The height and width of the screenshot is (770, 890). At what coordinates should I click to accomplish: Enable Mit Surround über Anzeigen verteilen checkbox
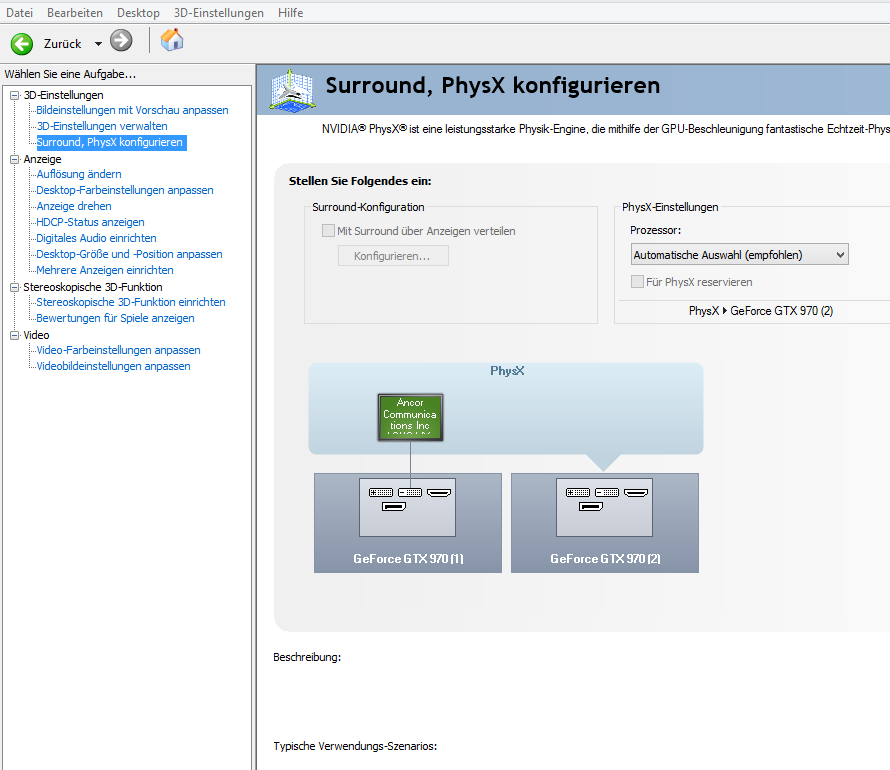pos(328,230)
